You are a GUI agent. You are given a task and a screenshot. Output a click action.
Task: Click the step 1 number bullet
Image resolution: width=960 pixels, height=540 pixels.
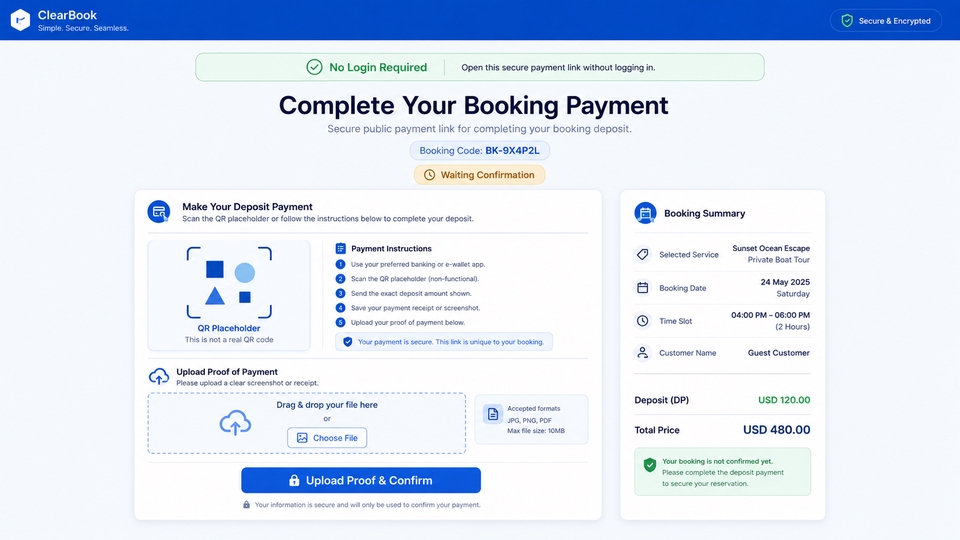point(340,264)
